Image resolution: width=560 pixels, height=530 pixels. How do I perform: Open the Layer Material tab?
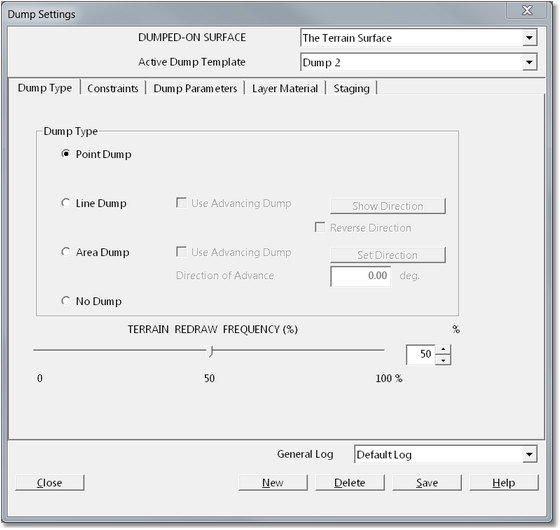click(x=285, y=88)
